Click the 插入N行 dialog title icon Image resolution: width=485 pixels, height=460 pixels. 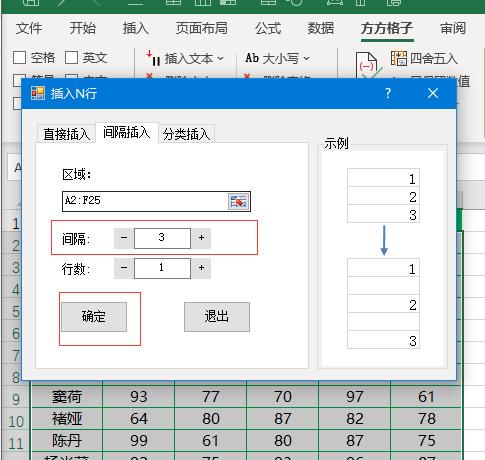38,93
